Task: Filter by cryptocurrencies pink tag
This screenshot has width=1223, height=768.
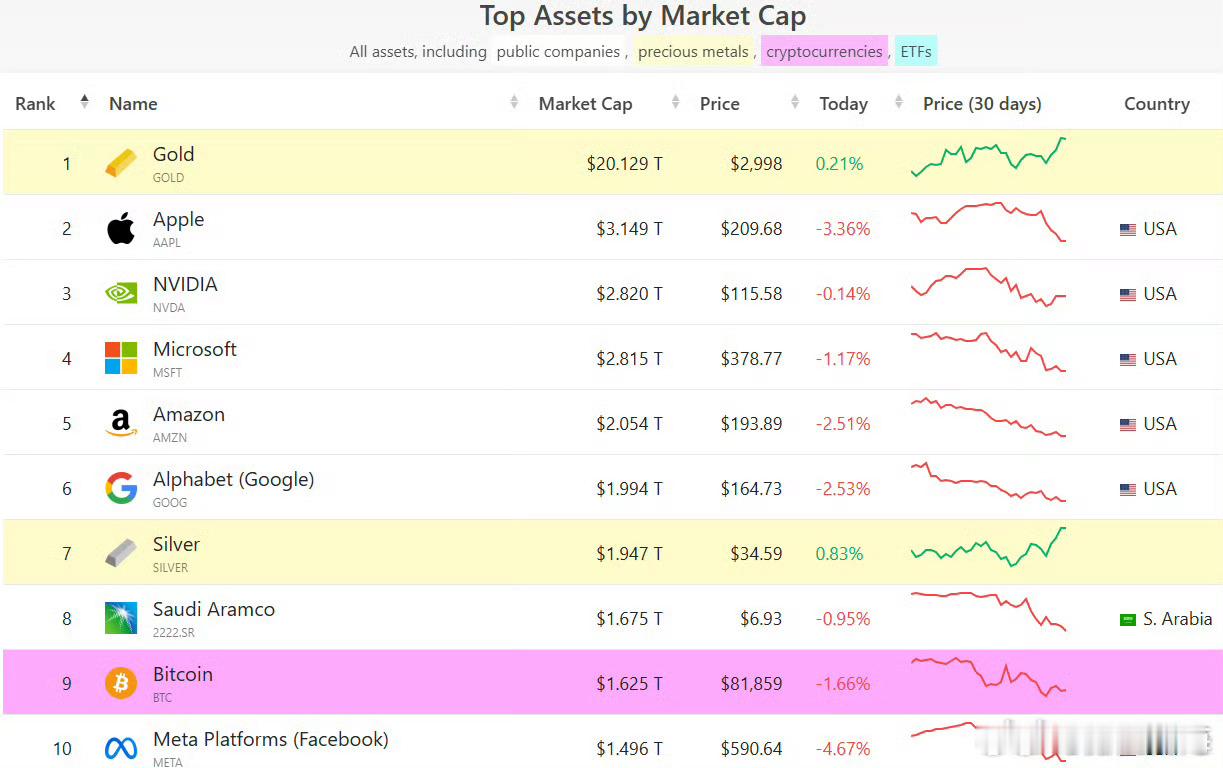Action: click(x=824, y=51)
